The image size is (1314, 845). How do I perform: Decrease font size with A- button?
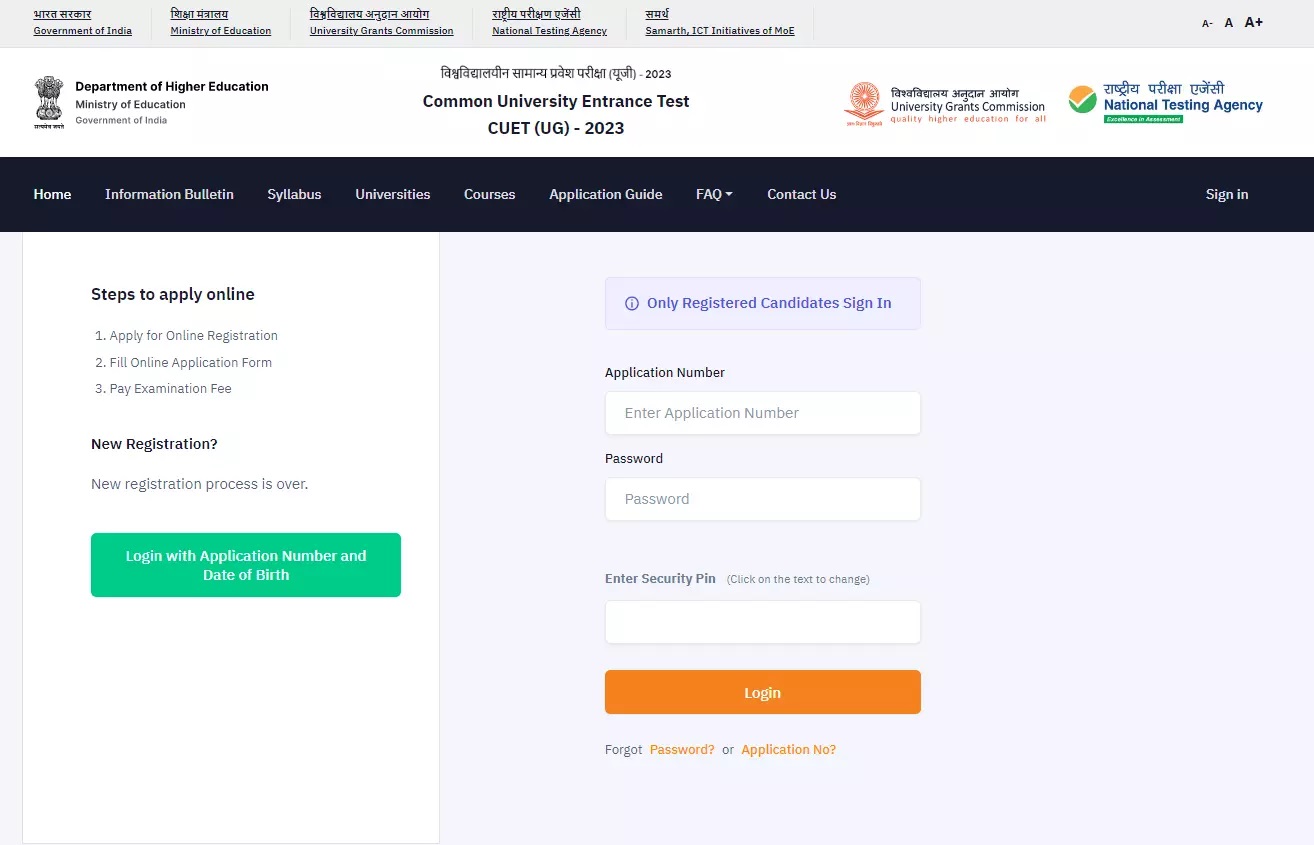click(1207, 23)
